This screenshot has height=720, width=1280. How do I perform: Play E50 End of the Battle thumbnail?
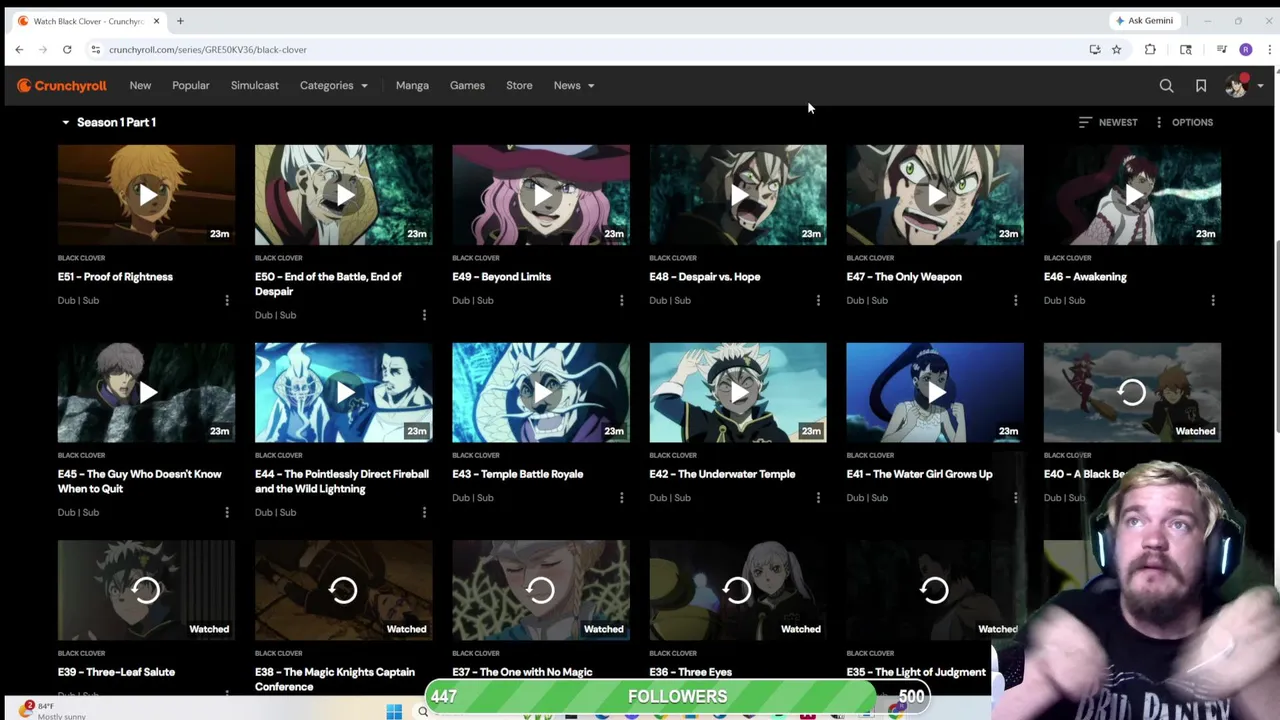343,195
